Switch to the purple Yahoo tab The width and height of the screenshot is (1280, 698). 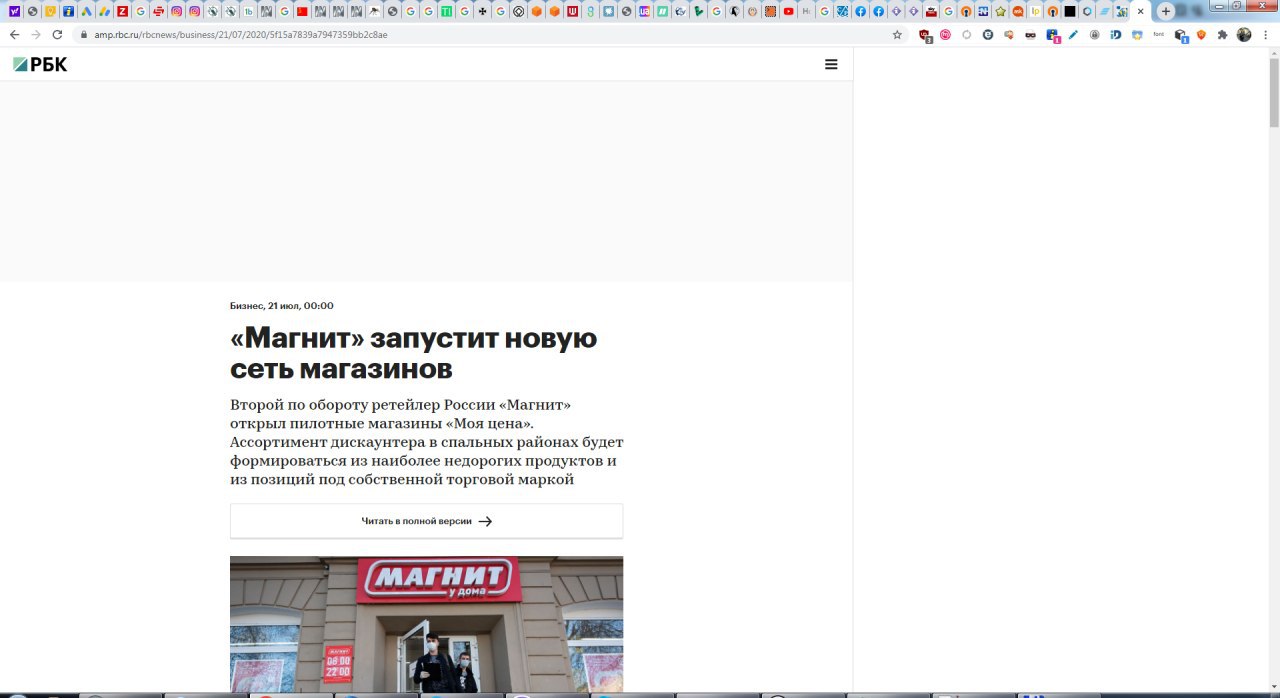click(x=14, y=11)
